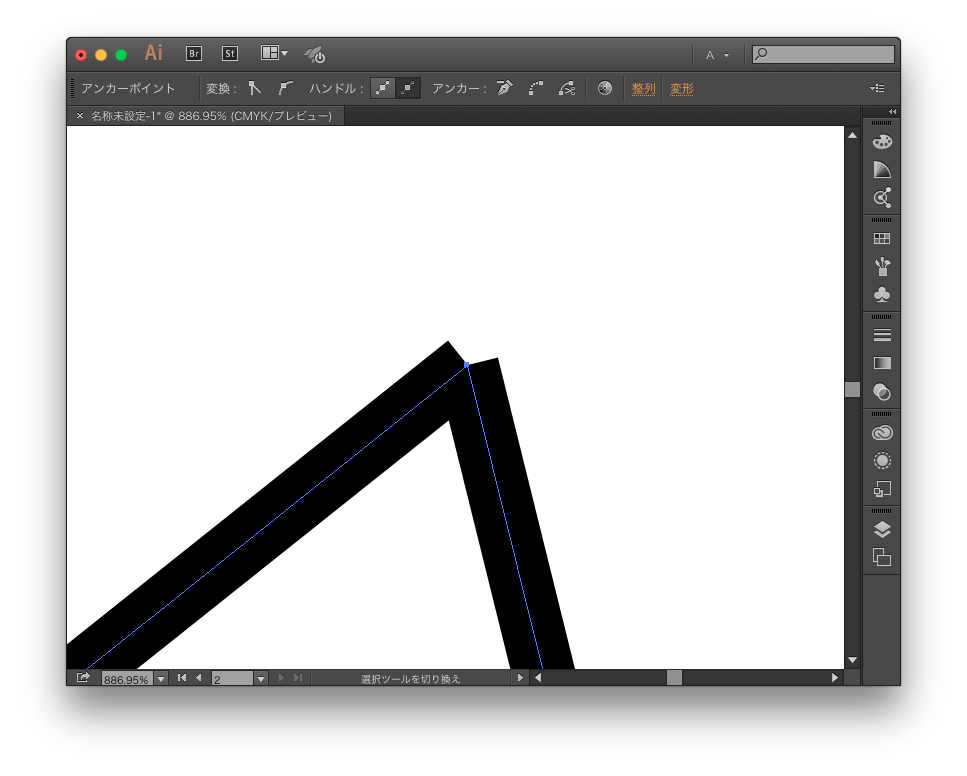Viewport: 967px width, 776px height.
Task: Open the Color Themes panel icon
Action: click(x=882, y=197)
